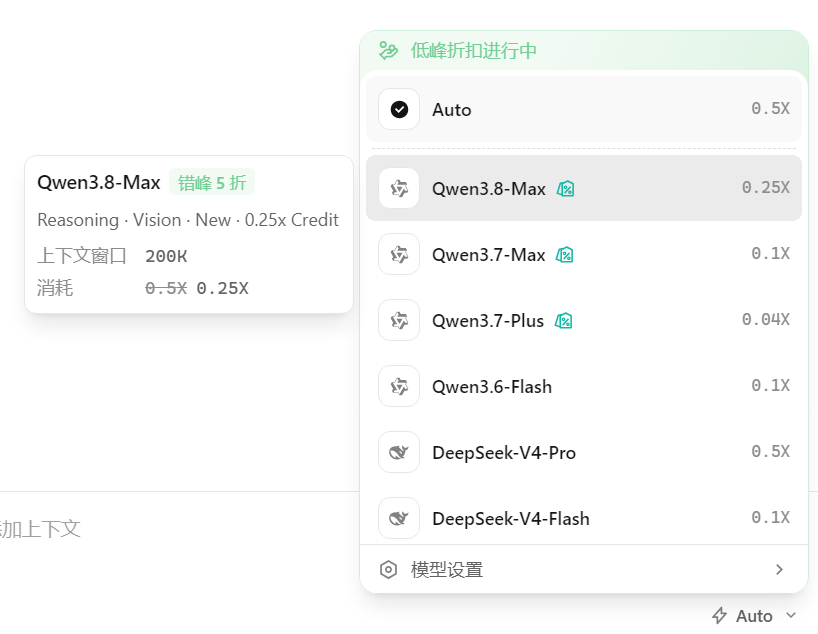Click the 上下文窗口 label in tooltip

82,256
